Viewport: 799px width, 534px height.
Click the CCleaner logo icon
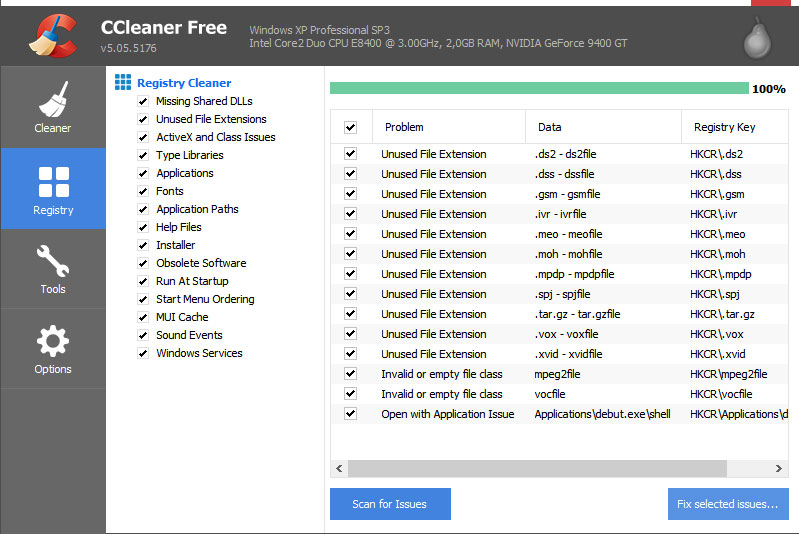point(54,35)
